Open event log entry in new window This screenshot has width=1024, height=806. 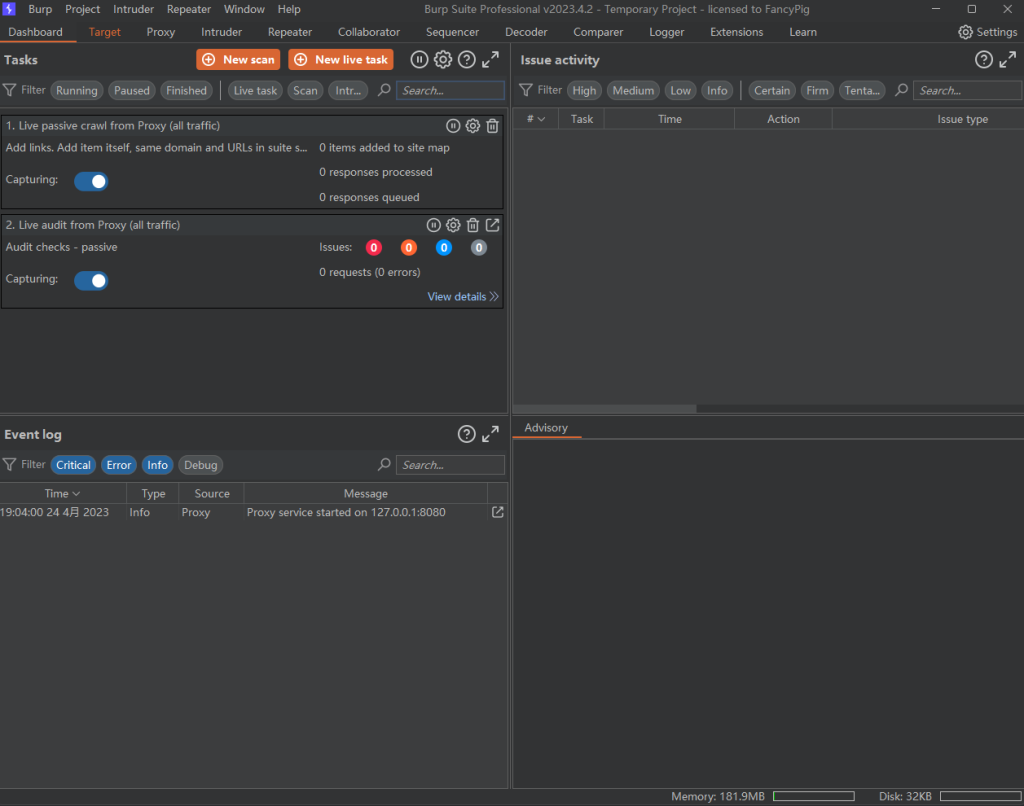(497, 512)
